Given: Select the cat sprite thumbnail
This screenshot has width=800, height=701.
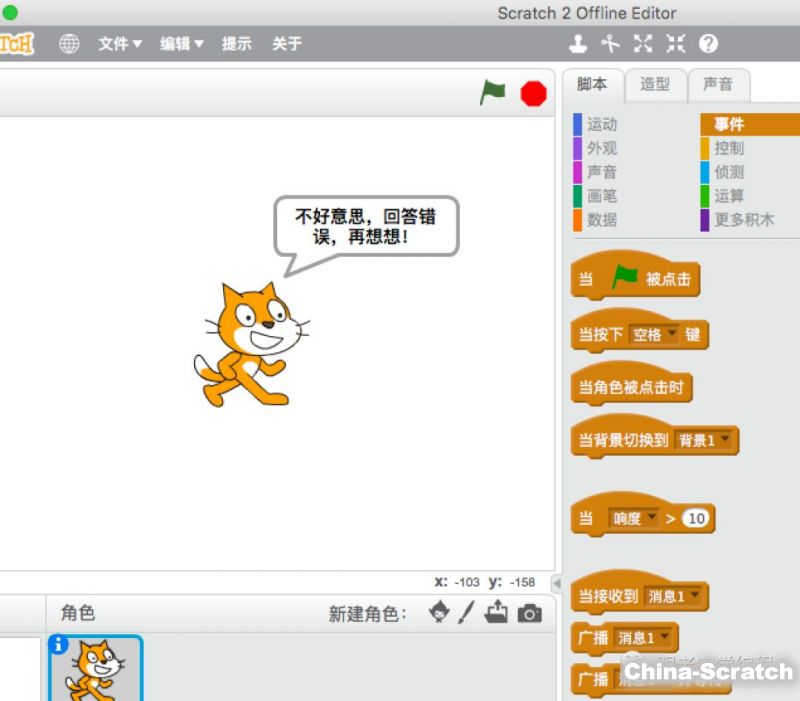Looking at the screenshot, I should pos(96,669).
